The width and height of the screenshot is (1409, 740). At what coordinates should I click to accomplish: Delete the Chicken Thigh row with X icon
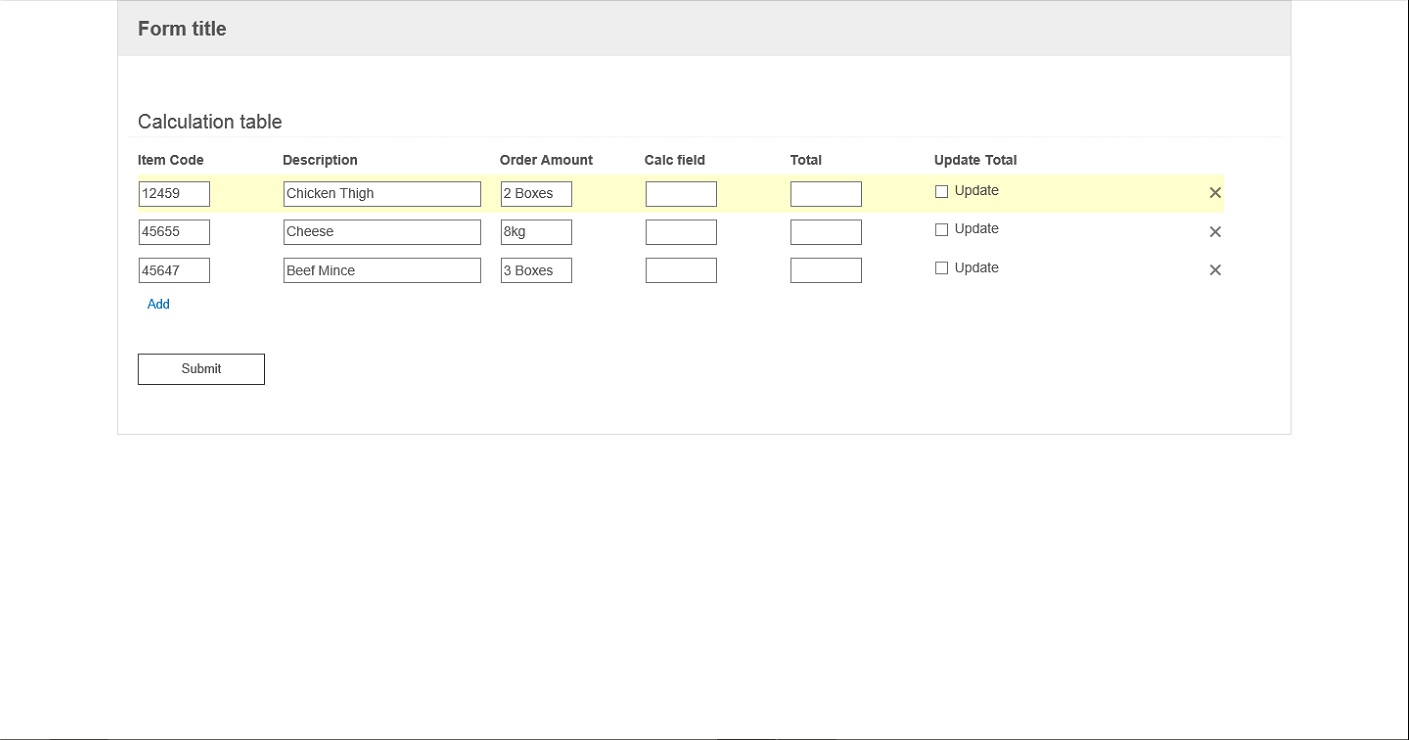(x=1215, y=193)
